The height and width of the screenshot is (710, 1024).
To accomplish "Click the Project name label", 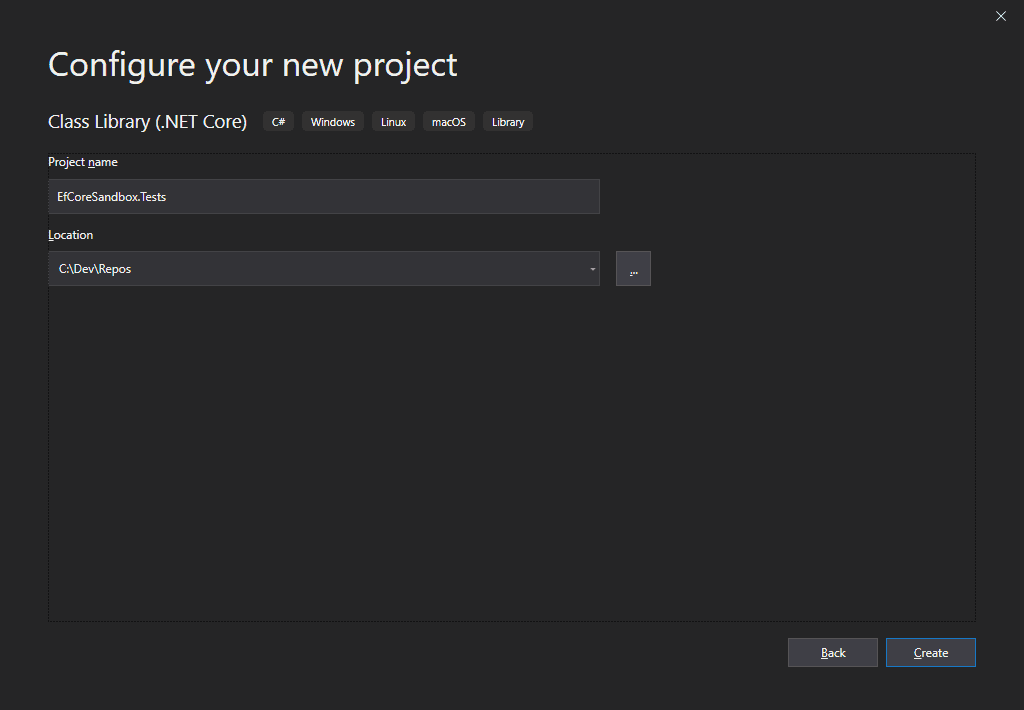I will pyautogui.click(x=83, y=162).
